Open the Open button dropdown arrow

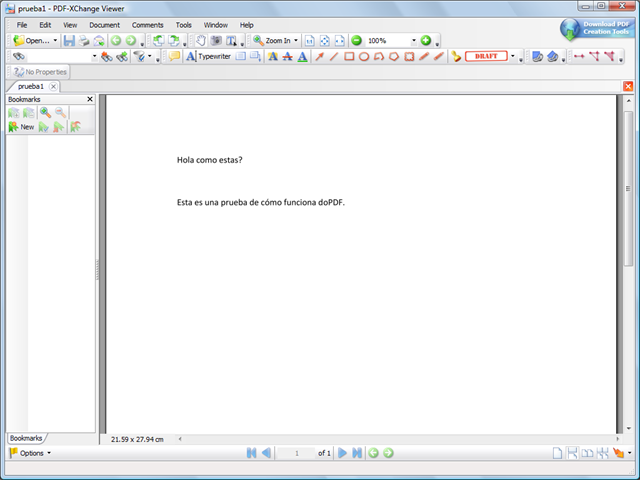[55, 40]
